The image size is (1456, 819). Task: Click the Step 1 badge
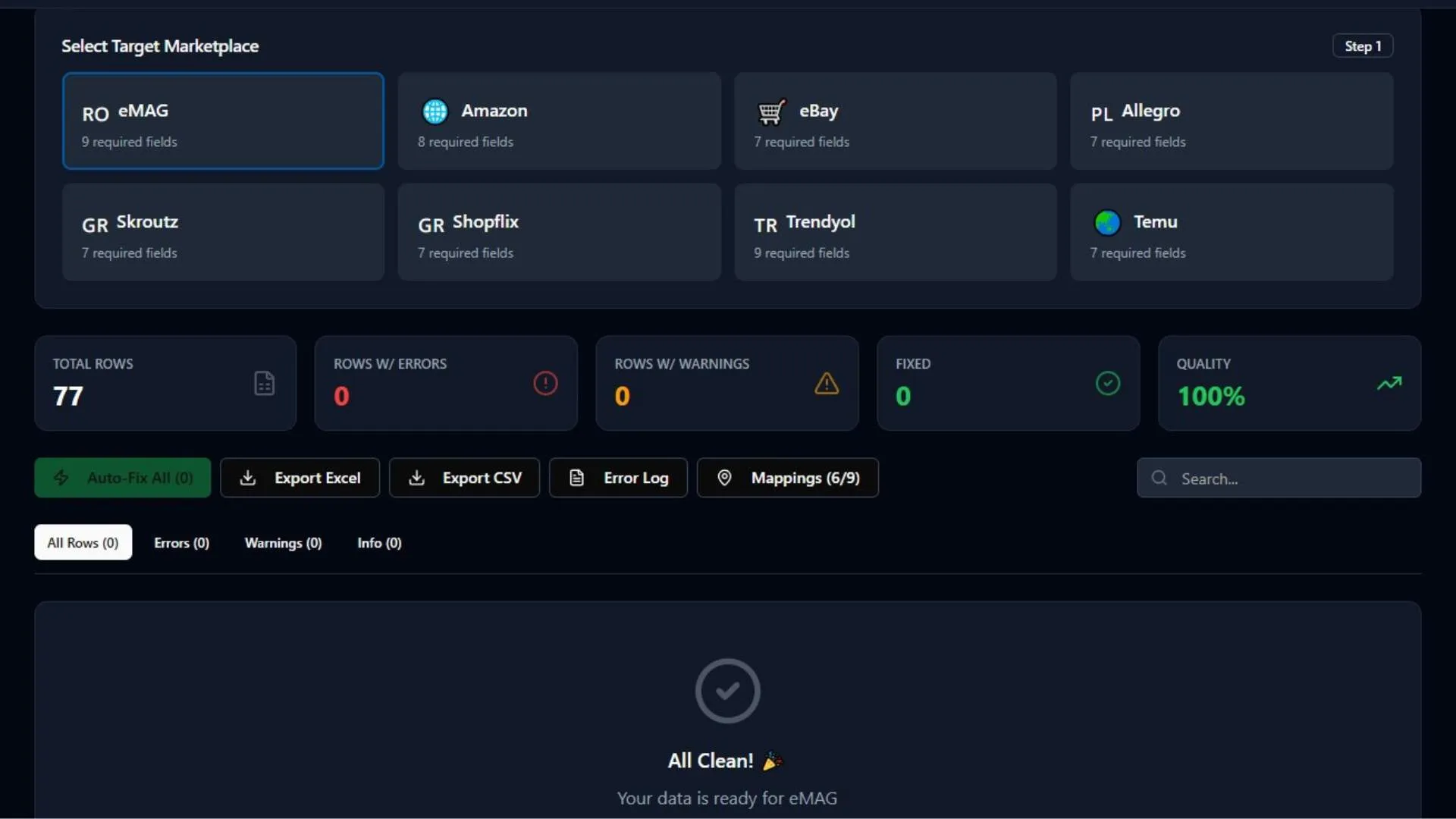pos(1363,45)
